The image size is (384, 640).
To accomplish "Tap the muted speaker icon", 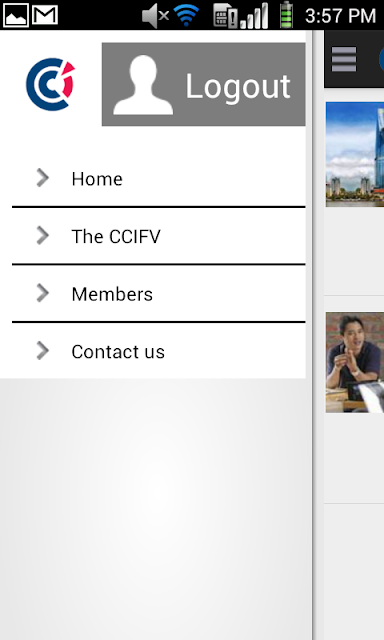I will [x=155, y=16].
